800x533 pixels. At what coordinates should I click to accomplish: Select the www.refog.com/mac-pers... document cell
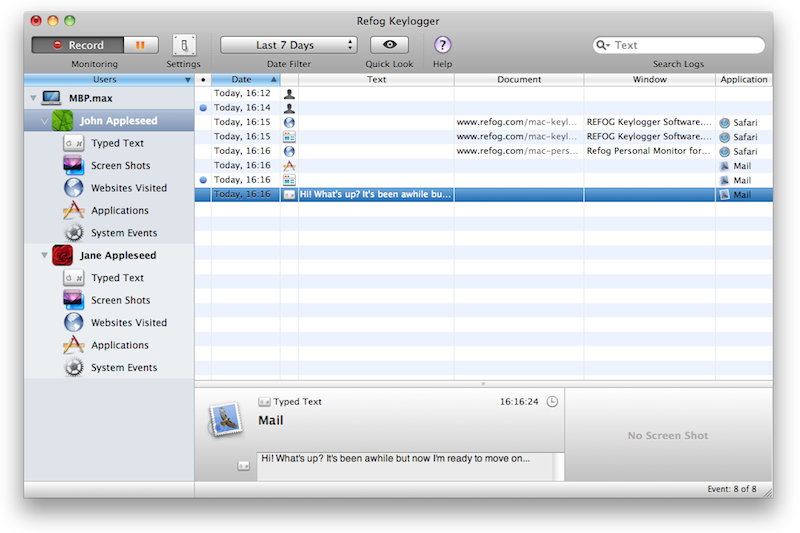[x=518, y=151]
